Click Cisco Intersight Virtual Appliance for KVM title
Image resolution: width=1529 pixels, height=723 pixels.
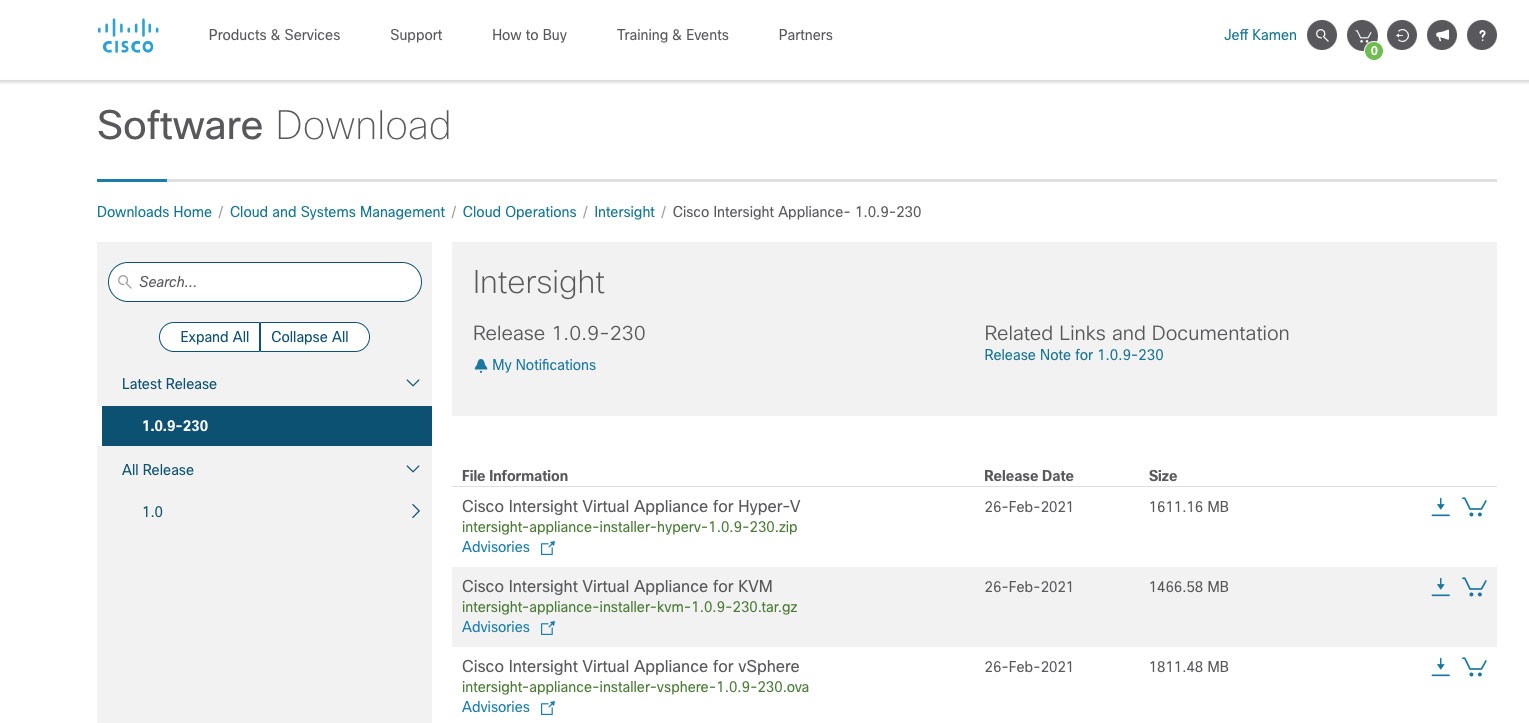(617, 586)
